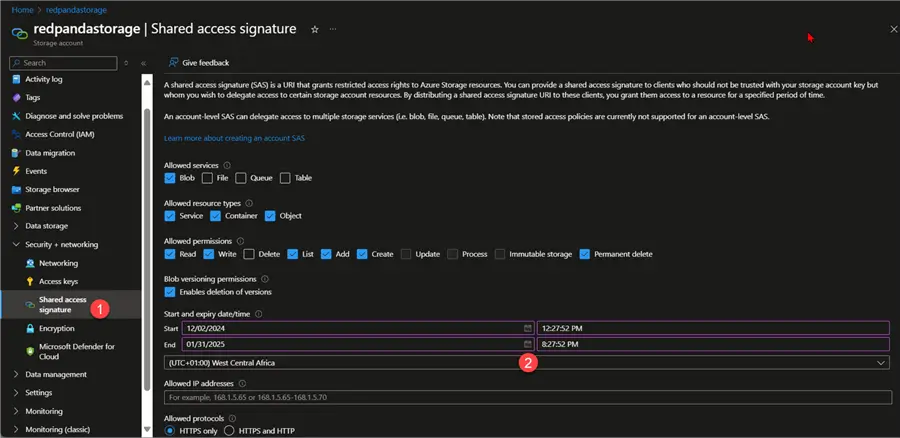This screenshot has width=900, height=438.
Task: Show info tooltip for Allowed services
Action: [227, 165]
